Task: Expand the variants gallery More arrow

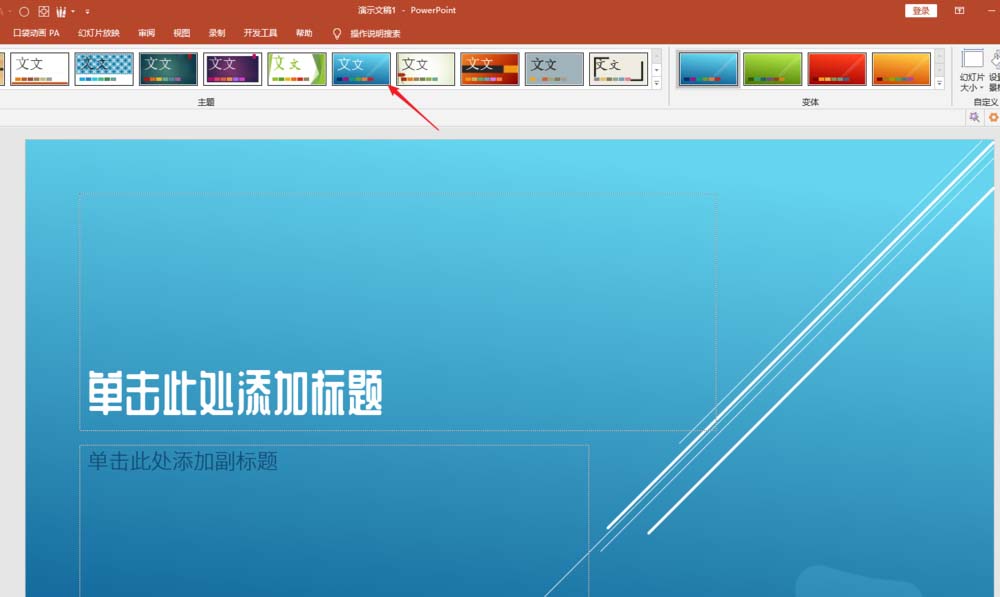Action: [x=939, y=82]
